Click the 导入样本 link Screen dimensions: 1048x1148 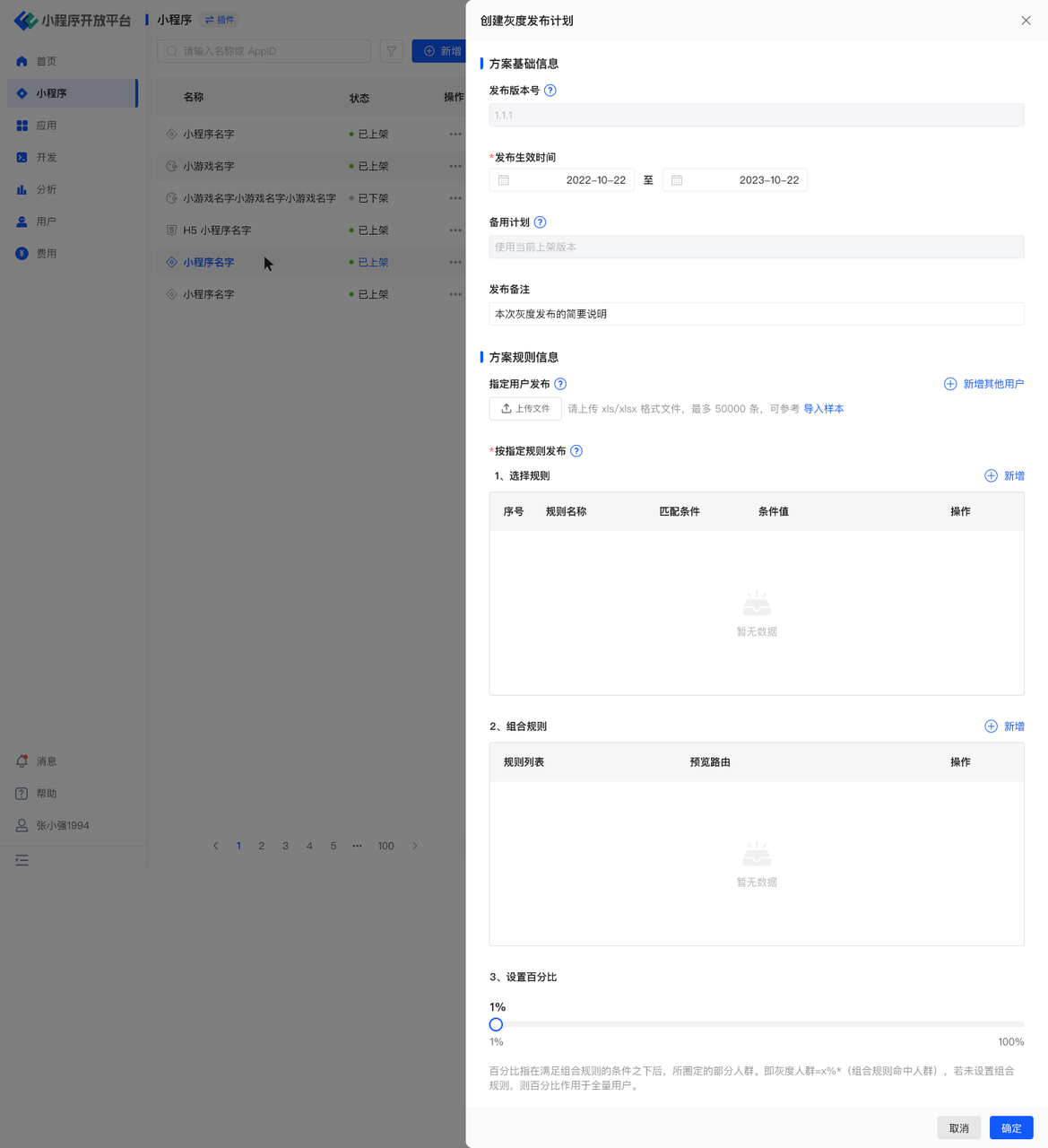click(x=823, y=409)
